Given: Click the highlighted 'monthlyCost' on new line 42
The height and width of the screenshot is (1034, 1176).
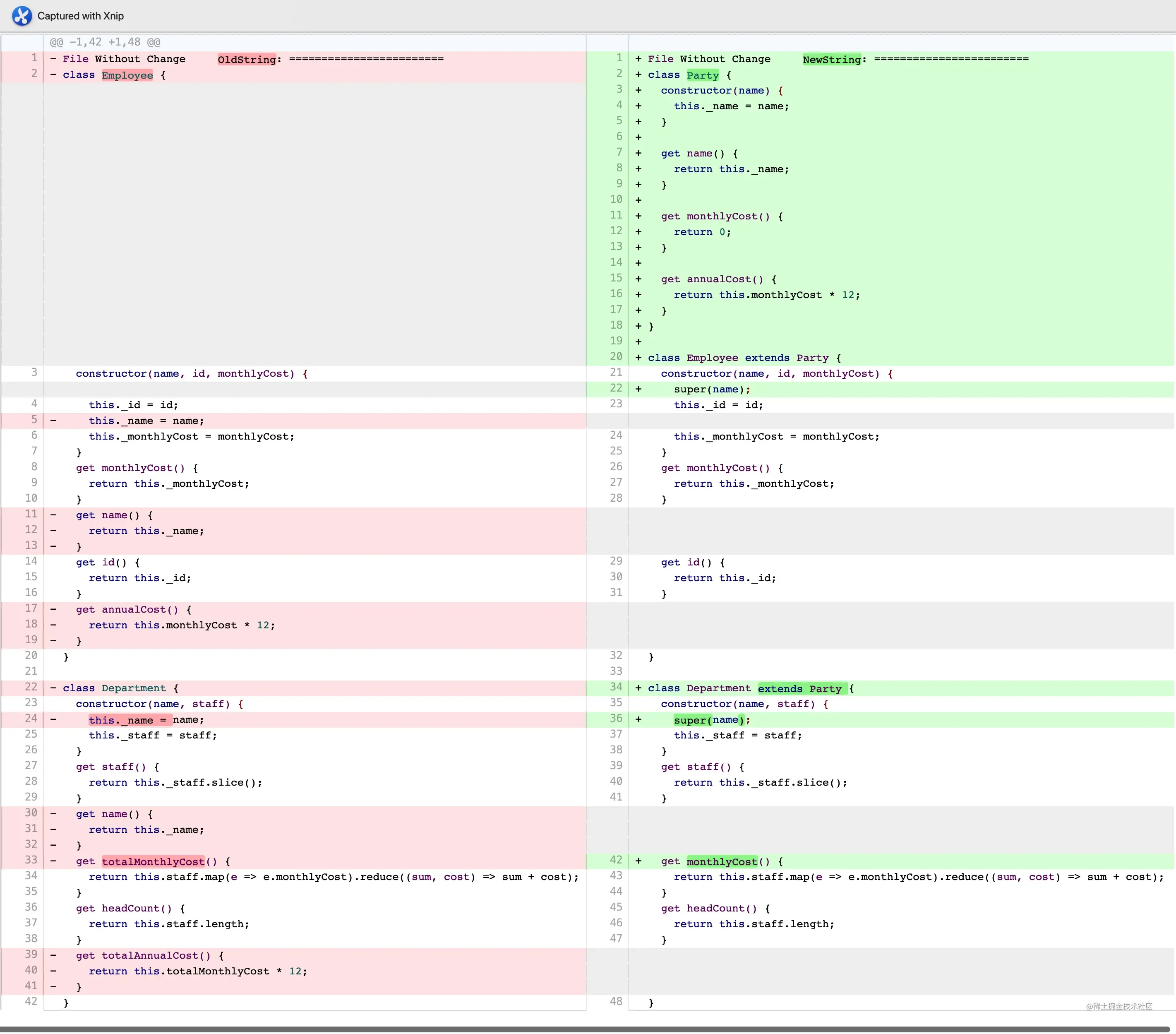Looking at the screenshot, I should [x=722, y=861].
